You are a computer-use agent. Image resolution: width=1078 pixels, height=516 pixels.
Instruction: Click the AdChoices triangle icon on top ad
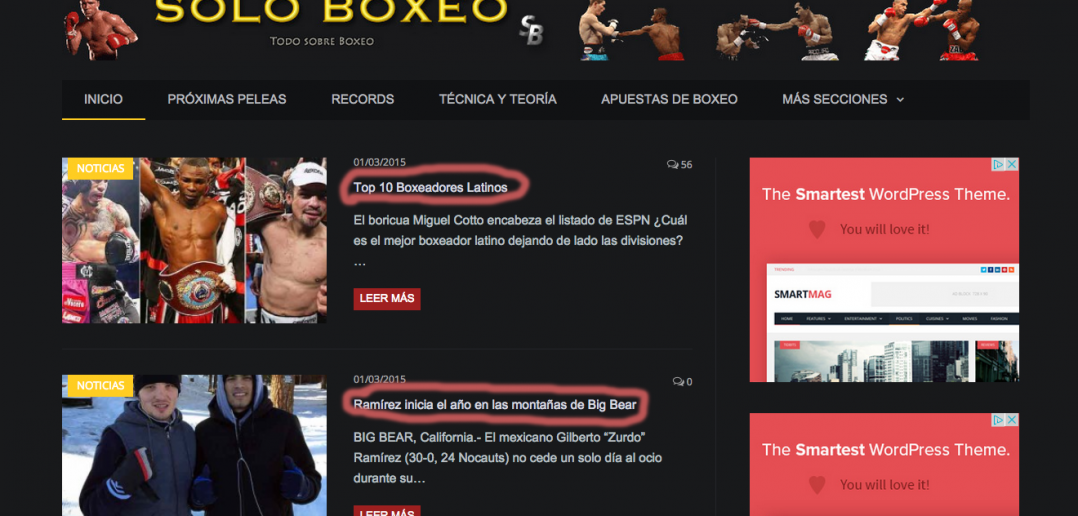tap(999, 164)
